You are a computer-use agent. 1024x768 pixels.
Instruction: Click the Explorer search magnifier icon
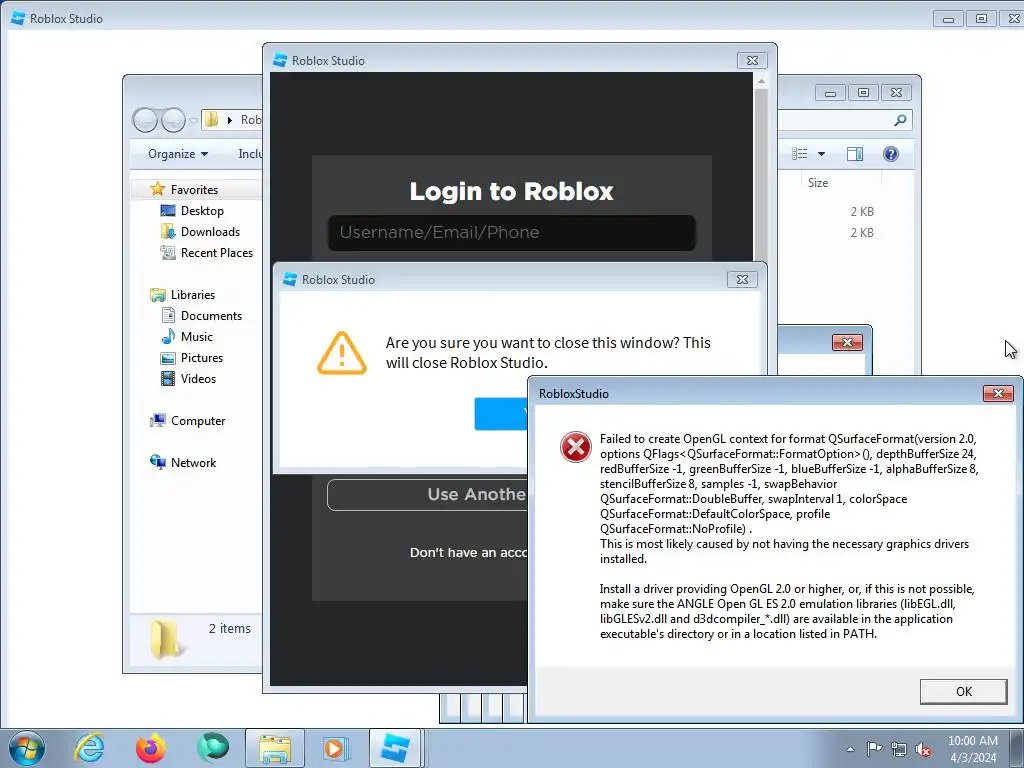click(900, 120)
